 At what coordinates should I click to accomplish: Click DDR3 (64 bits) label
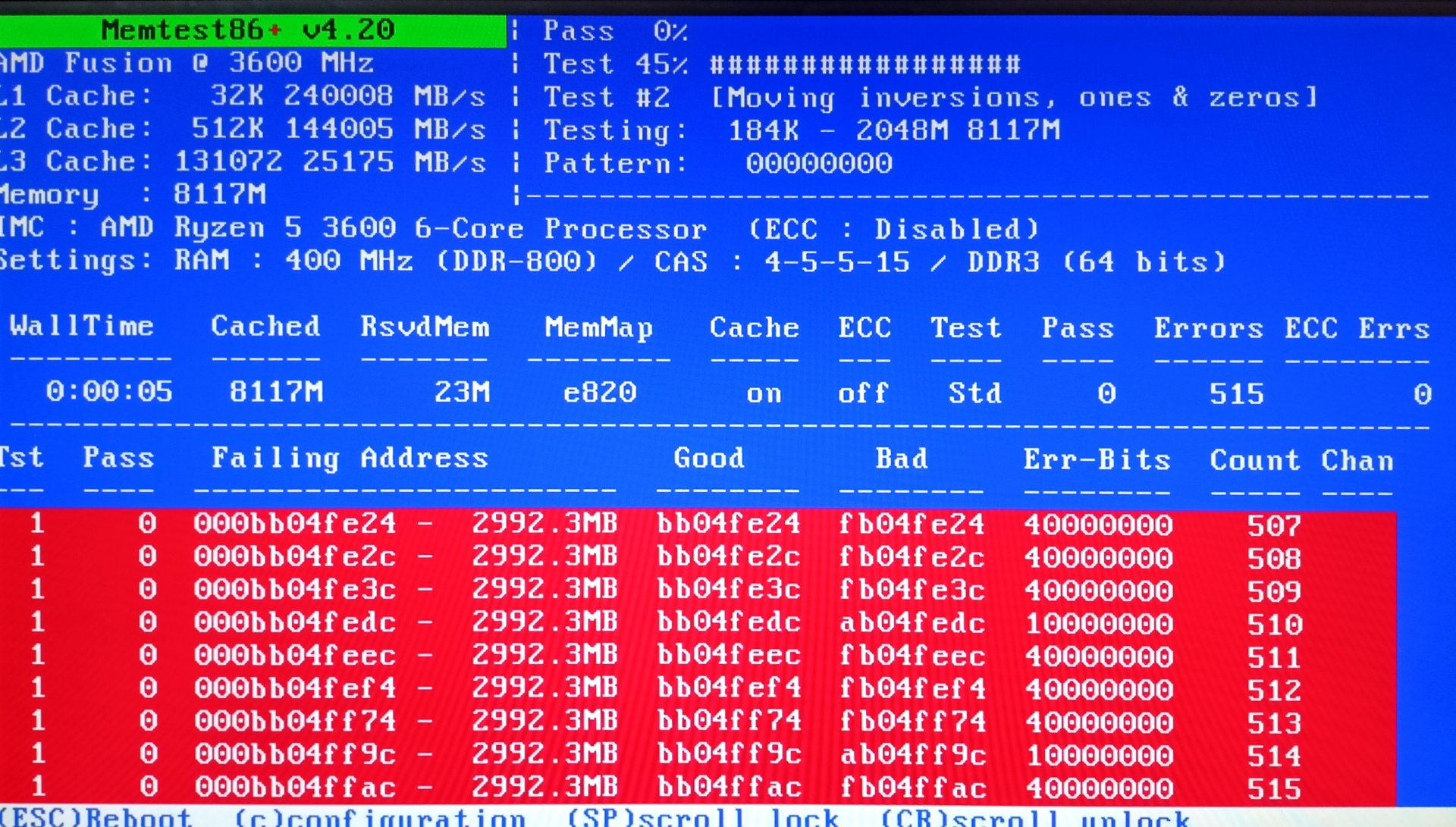point(1097,262)
